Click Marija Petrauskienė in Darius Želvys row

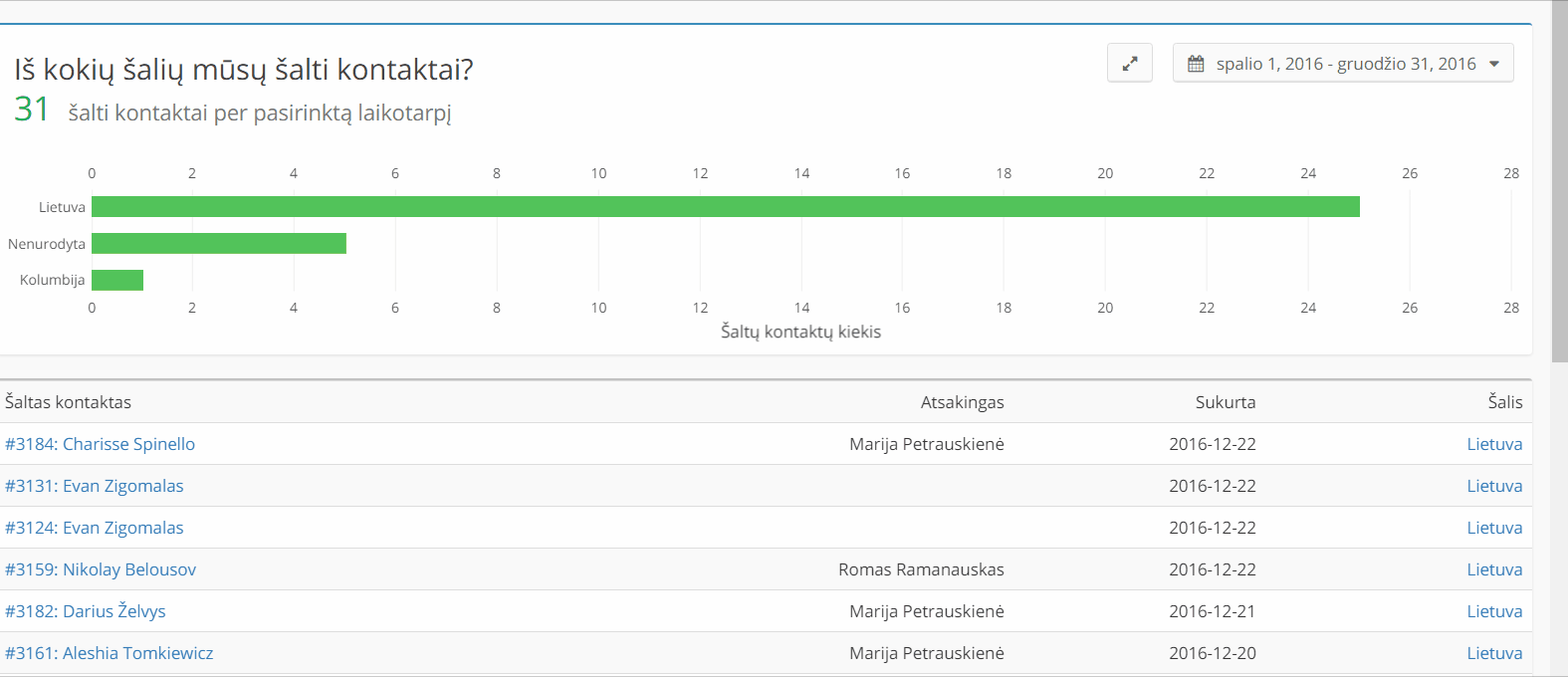pos(927,611)
